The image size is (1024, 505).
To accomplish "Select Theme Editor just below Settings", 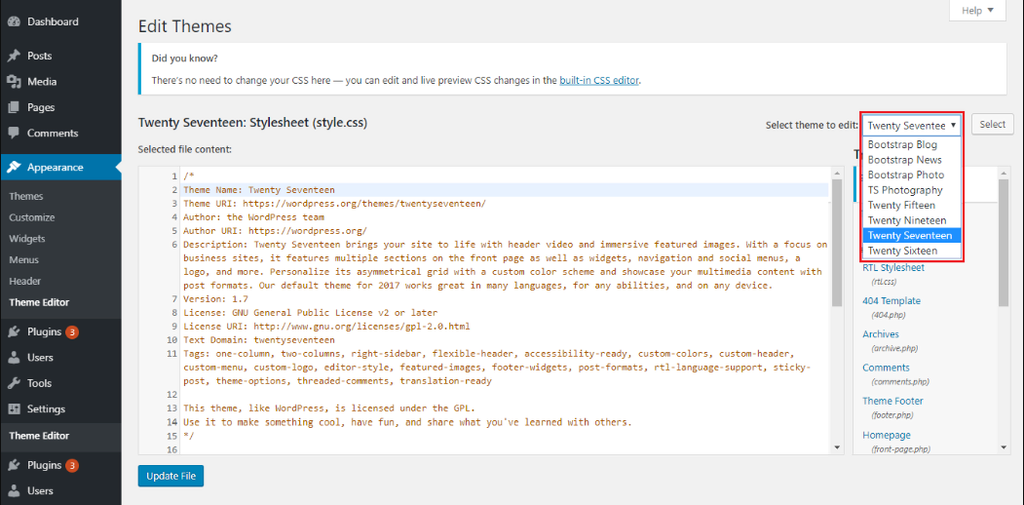I will pos(39,436).
